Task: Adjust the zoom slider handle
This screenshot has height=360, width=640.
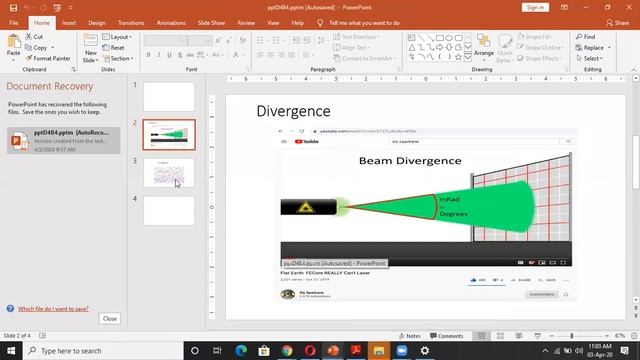Action: [571, 336]
